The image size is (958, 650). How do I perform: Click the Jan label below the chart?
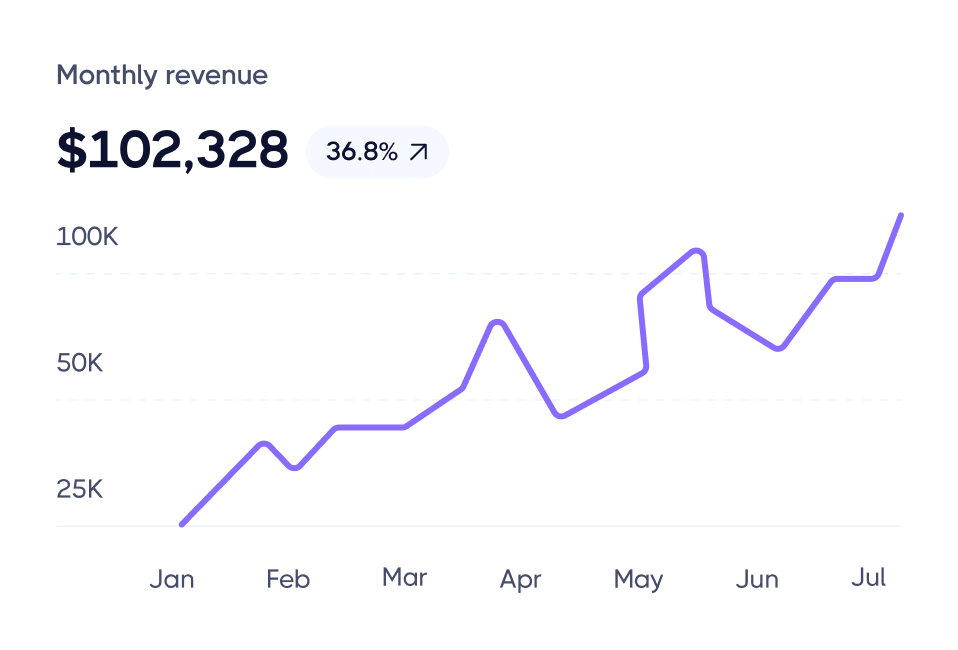click(173, 579)
